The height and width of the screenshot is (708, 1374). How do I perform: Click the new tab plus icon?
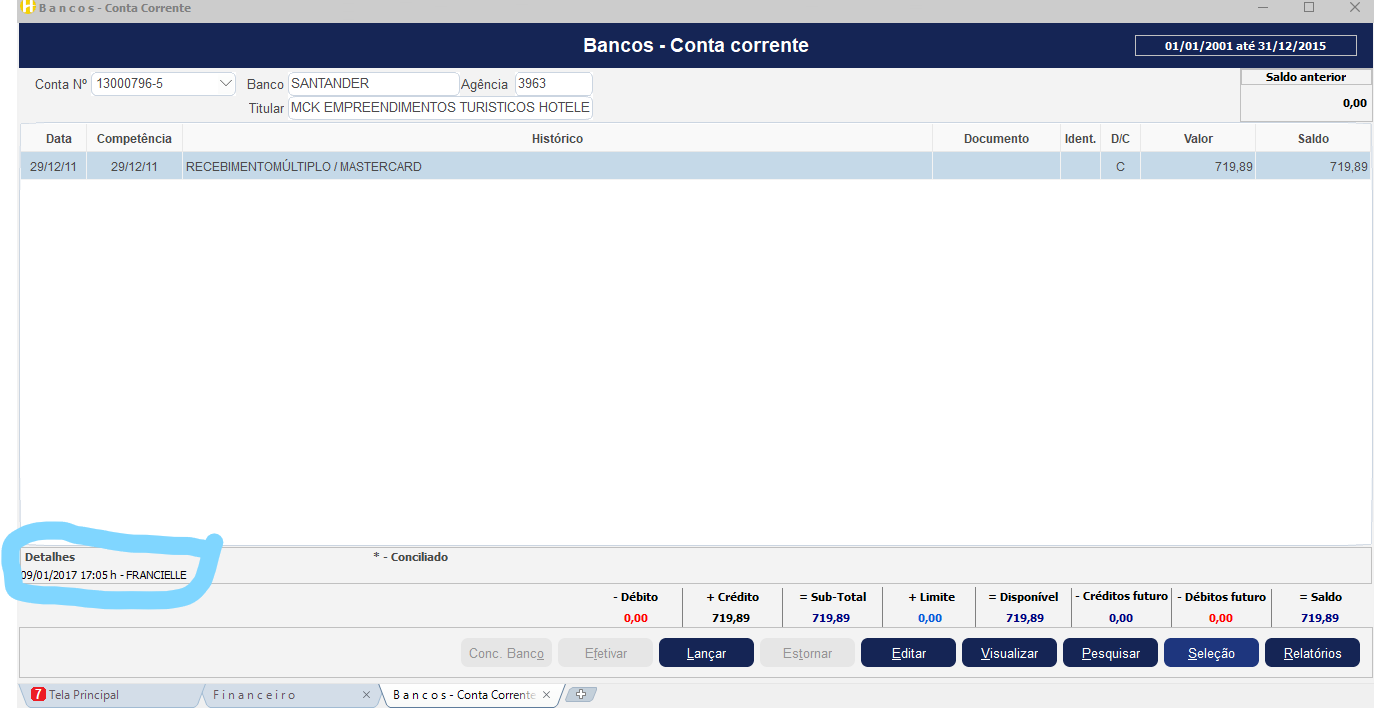point(582,694)
